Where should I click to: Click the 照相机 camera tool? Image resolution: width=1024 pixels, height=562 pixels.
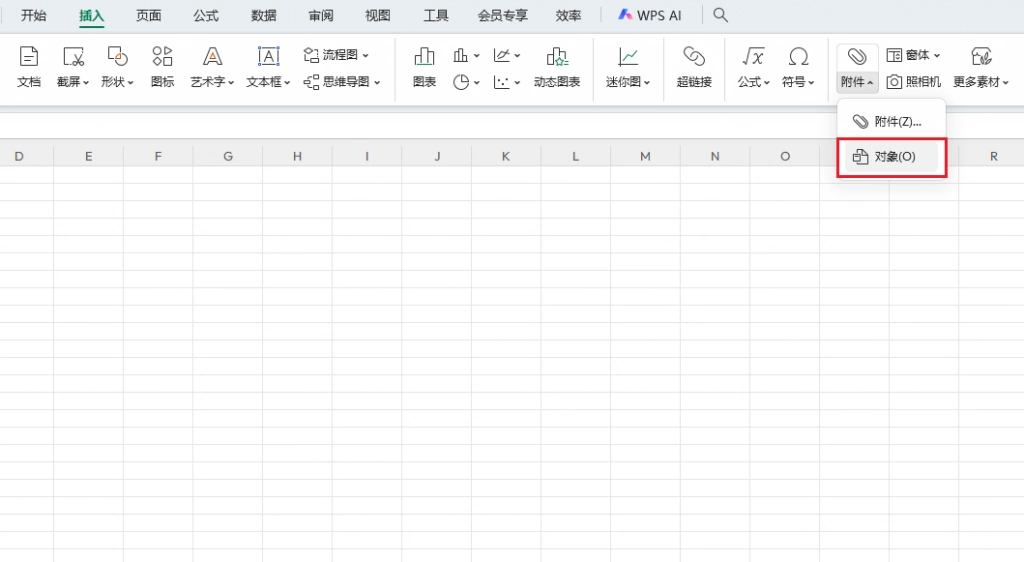pyautogui.click(x=914, y=82)
